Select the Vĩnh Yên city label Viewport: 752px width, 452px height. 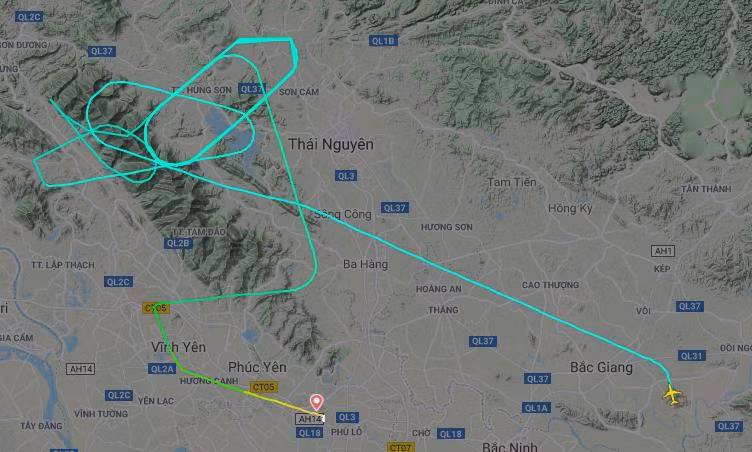[x=178, y=347]
